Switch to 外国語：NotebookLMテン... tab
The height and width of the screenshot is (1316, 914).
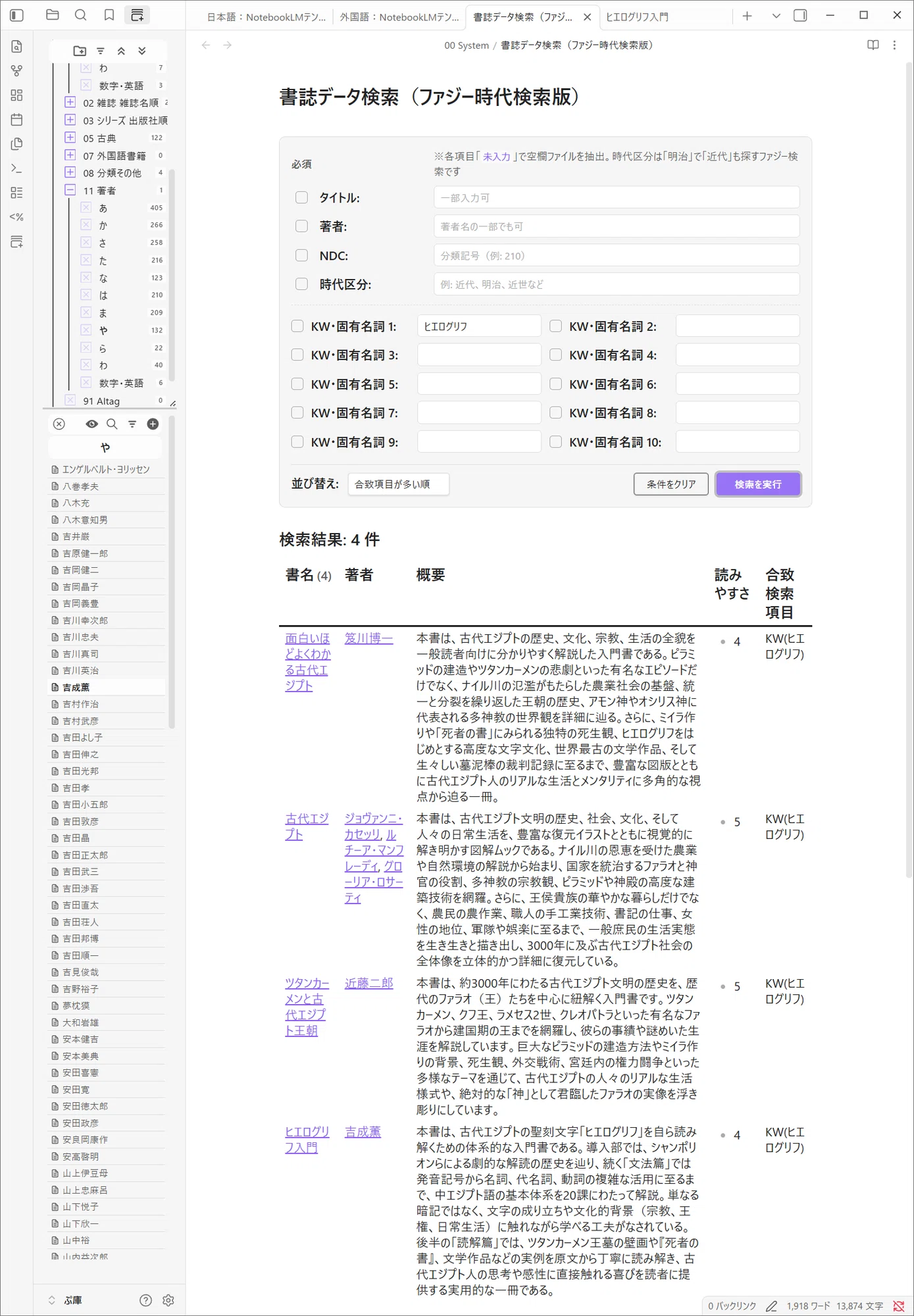tap(399, 17)
